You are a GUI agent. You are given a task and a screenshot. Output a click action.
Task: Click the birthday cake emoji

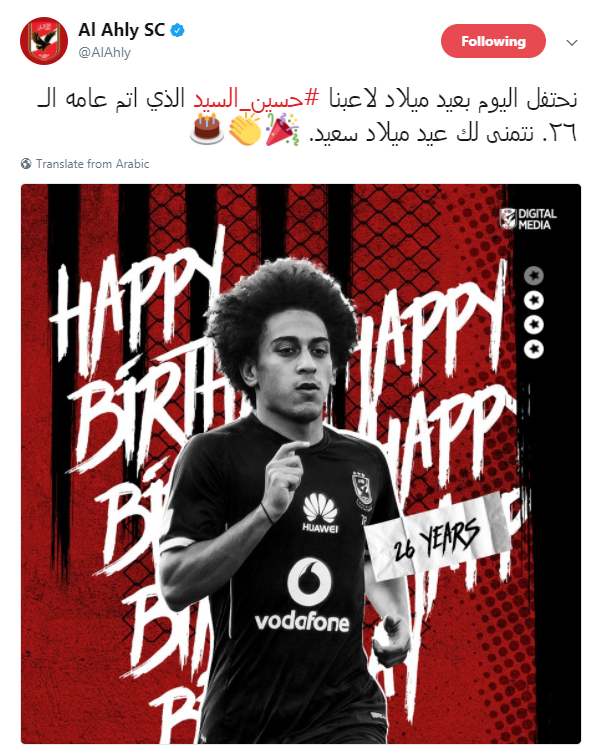tap(207, 129)
